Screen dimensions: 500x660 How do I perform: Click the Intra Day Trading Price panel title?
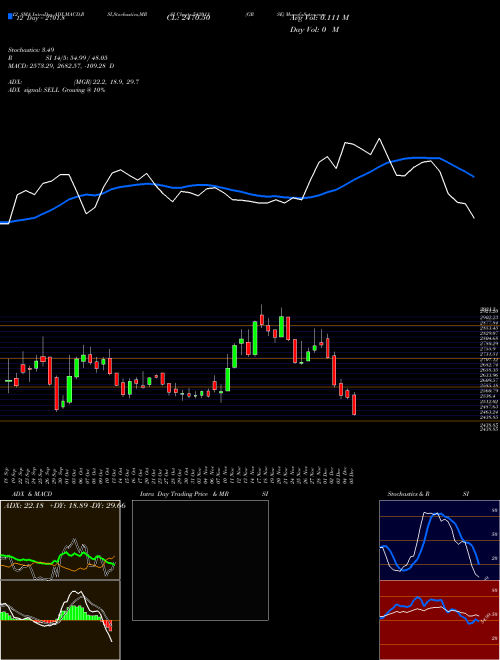pos(204,494)
